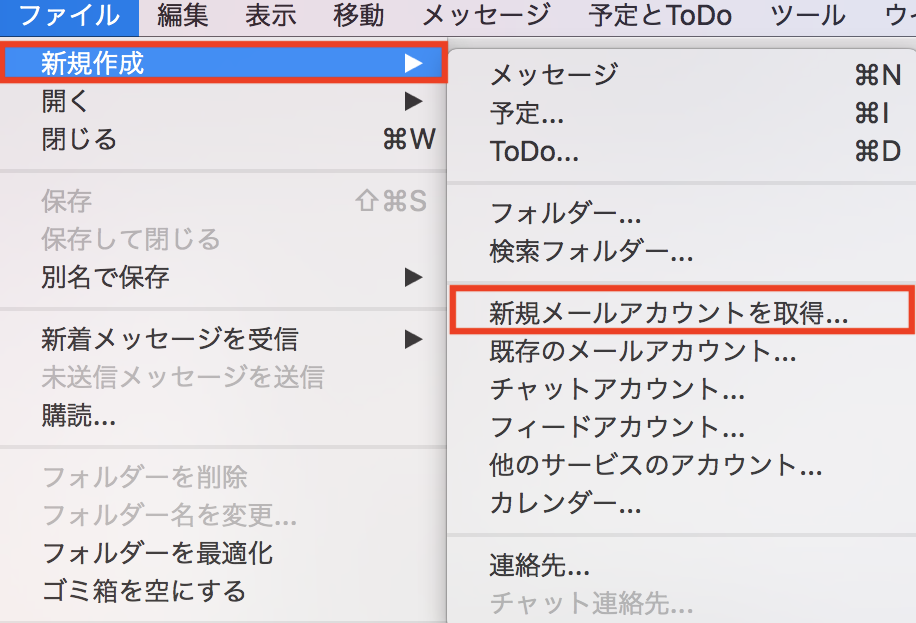Choose 閉じる from the file menu

[x=80, y=139]
